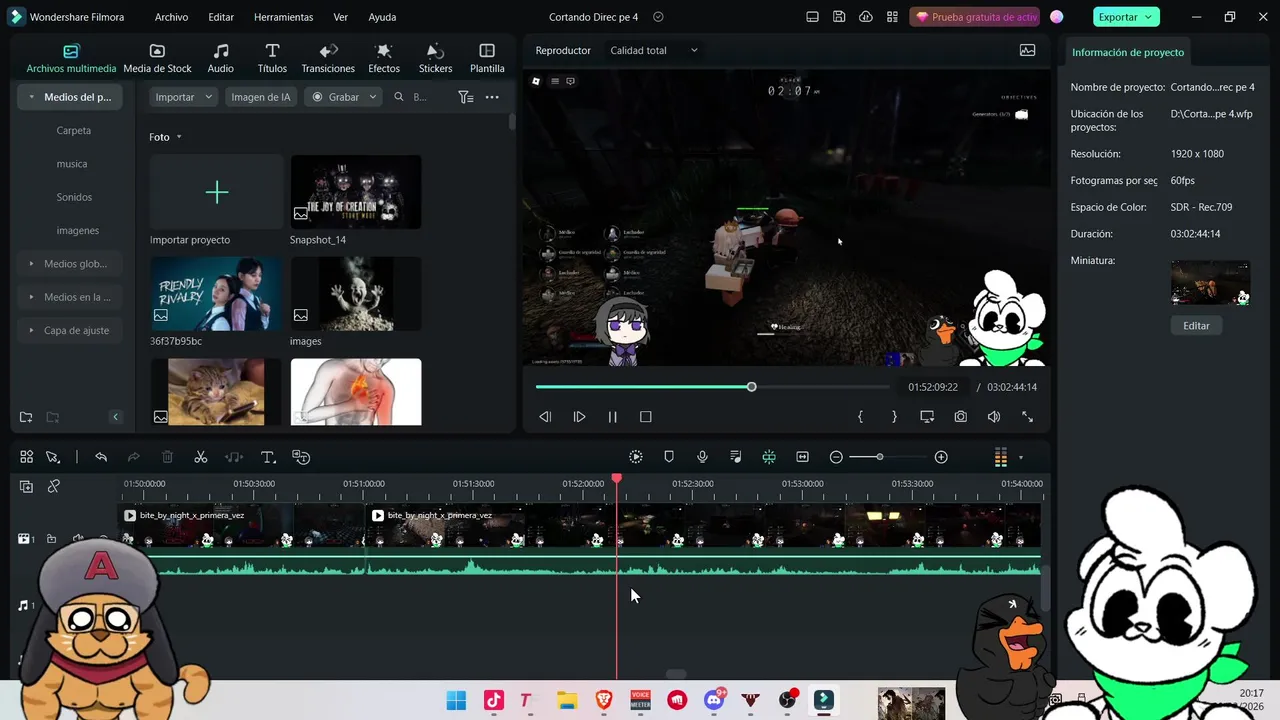Set the mark in point

(860, 417)
